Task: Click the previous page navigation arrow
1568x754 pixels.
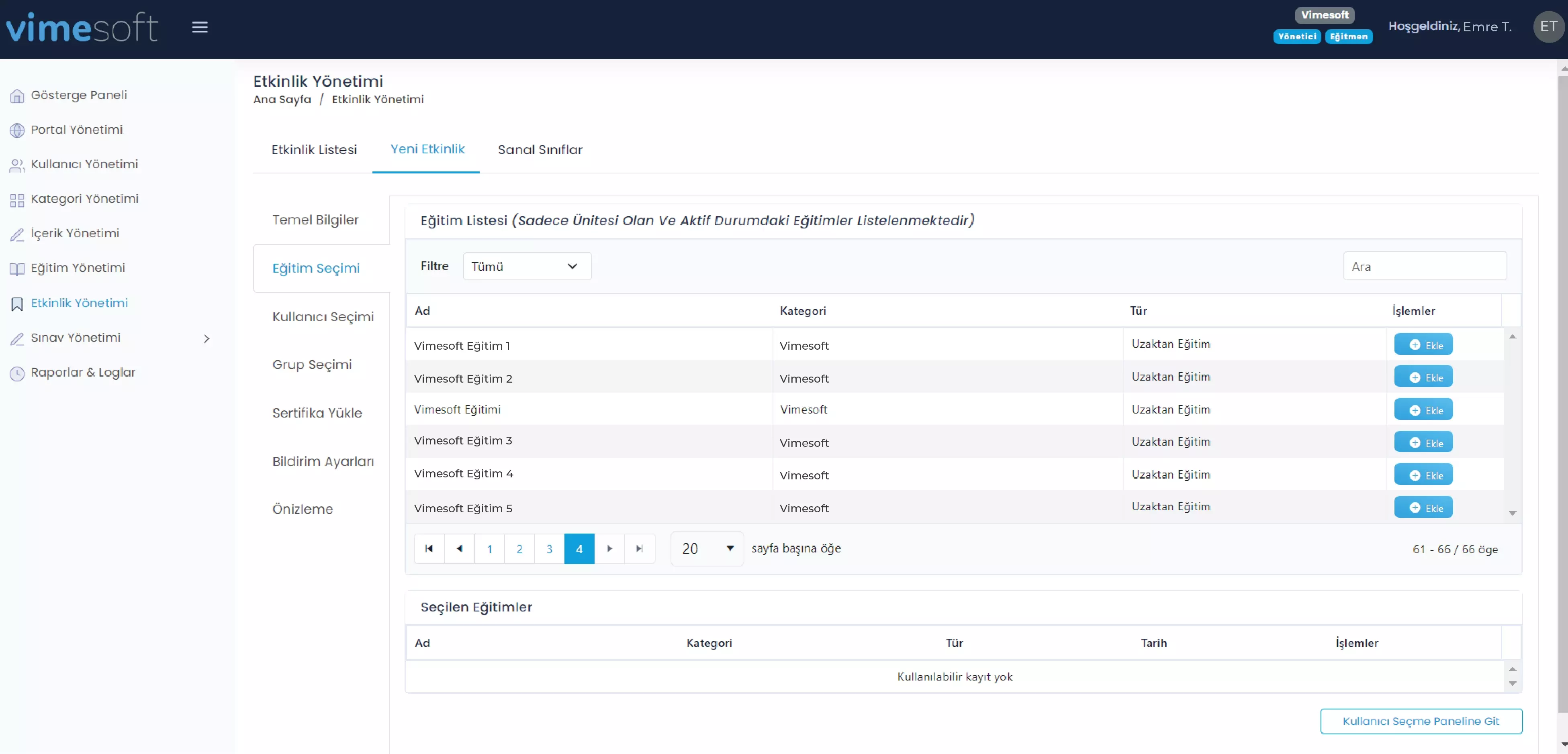Action: (459, 548)
